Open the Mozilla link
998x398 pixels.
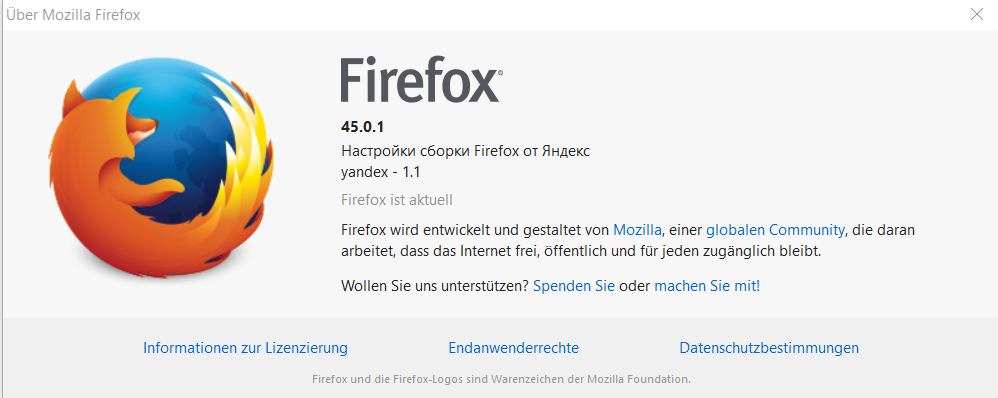pyautogui.click(x=638, y=230)
